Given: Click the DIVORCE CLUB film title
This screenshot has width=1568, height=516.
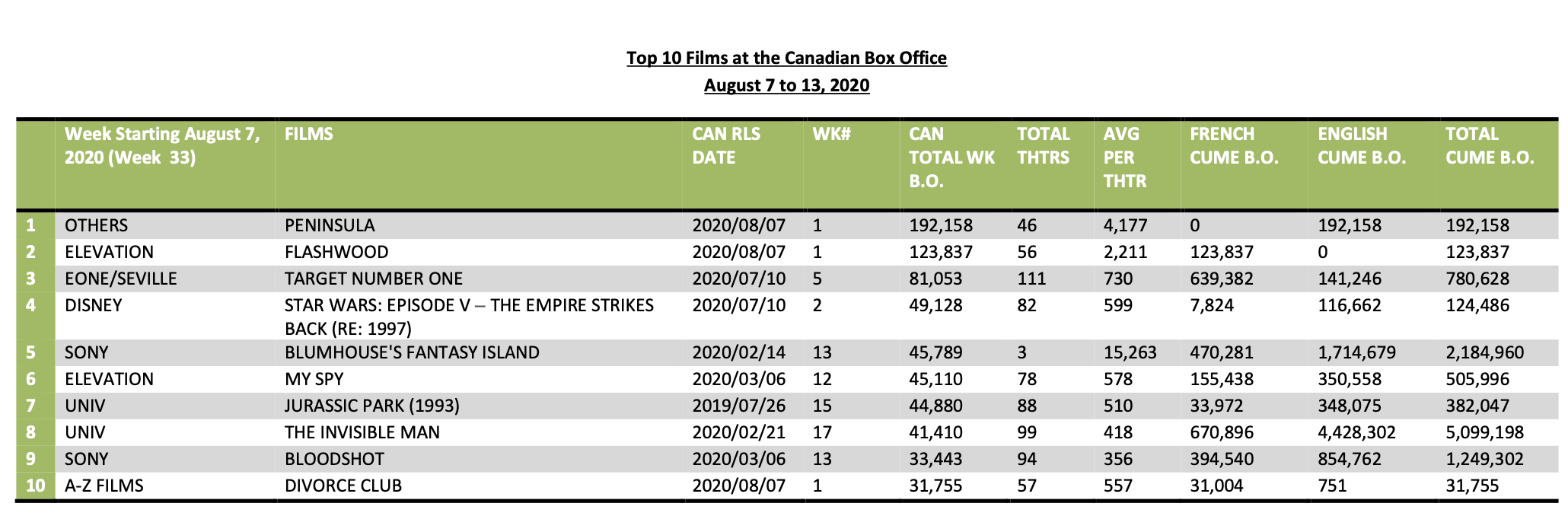Looking at the screenshot, I should 343,486.
